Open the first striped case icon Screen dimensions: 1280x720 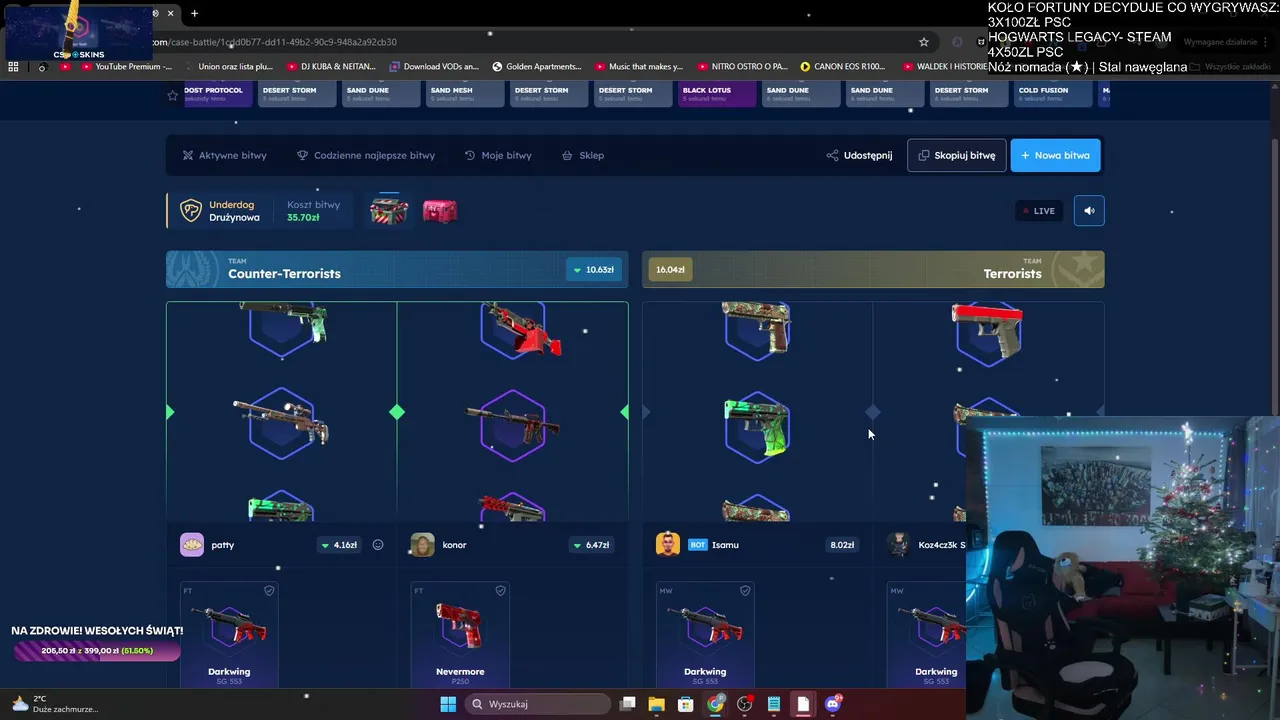click(x=389, y=210)
